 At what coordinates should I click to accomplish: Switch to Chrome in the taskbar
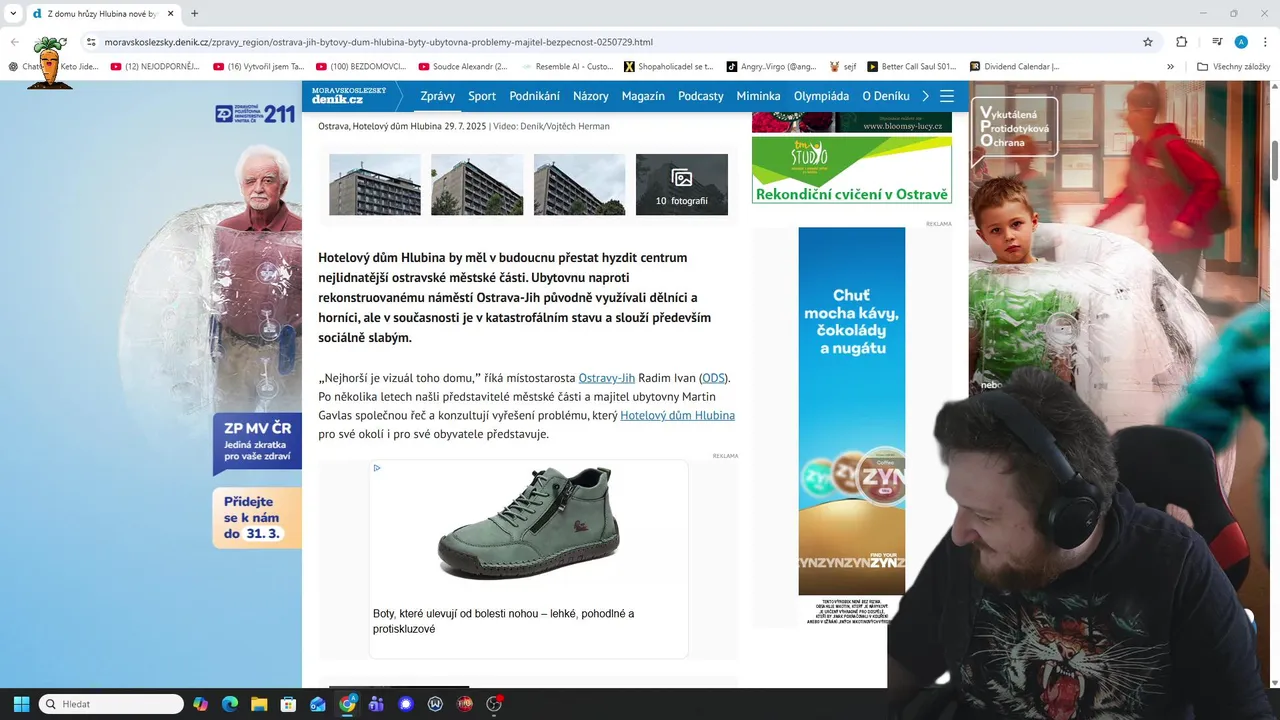click(x=347, y=704)
